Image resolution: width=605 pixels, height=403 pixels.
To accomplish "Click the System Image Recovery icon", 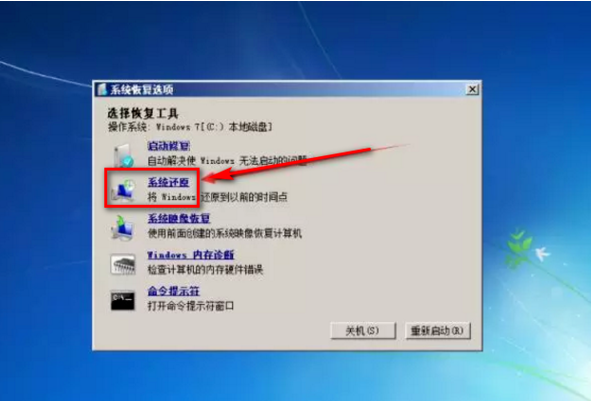I will click(x=122, y=228).
